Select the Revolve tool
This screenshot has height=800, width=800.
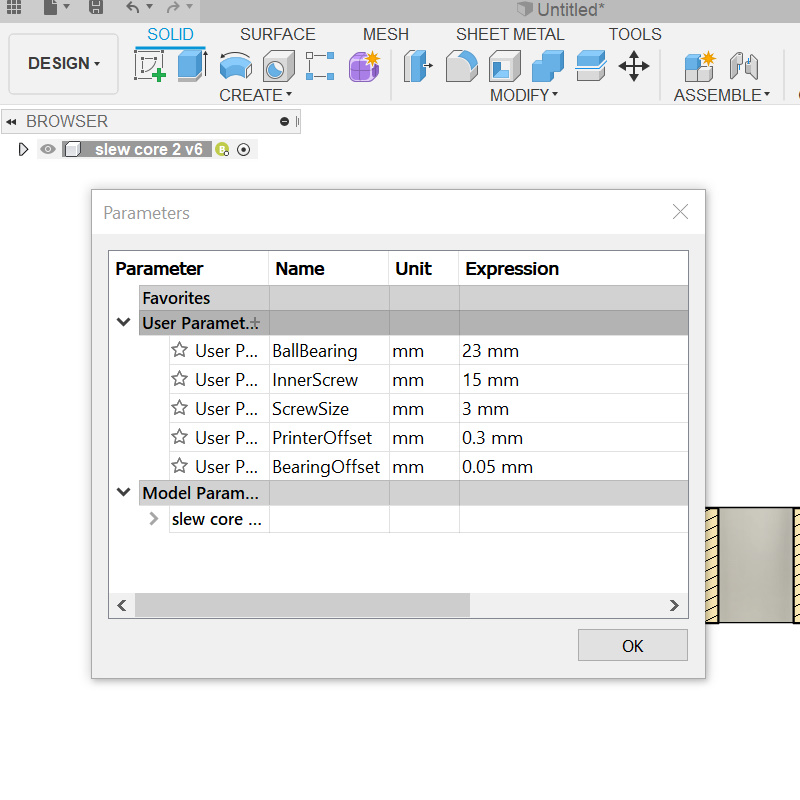point(236,66)
